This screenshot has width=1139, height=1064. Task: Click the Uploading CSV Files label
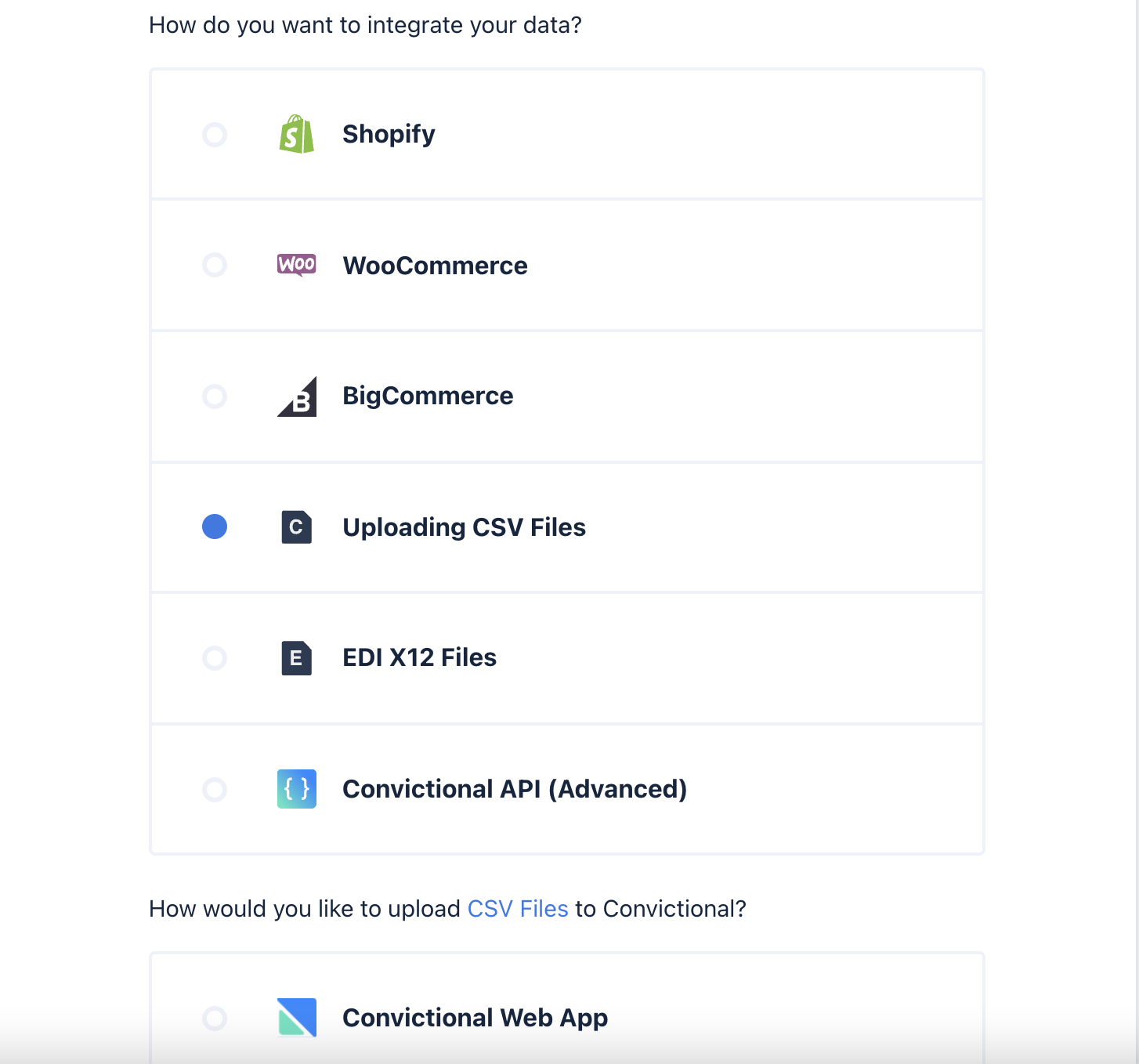coord(465,527)
